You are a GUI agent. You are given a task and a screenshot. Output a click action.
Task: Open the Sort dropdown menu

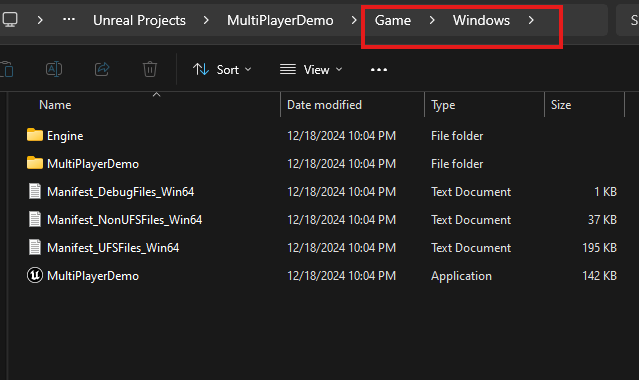[222, 70]
